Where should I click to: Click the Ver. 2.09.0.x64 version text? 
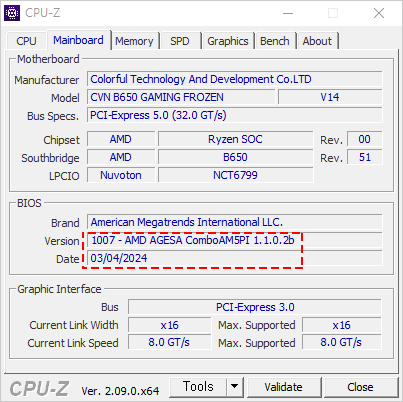(120, 391)
